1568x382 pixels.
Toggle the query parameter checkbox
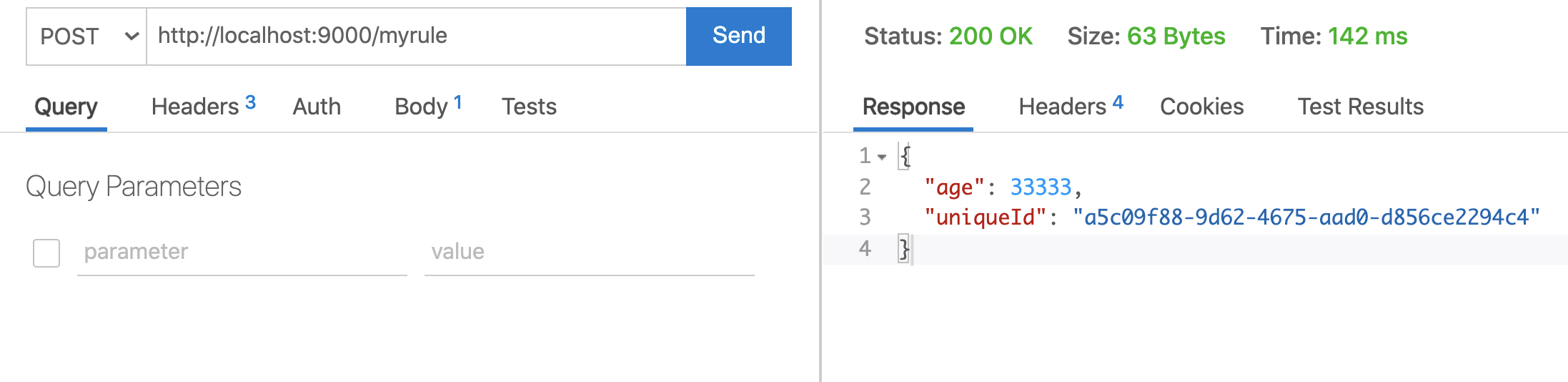click(46, 253)
